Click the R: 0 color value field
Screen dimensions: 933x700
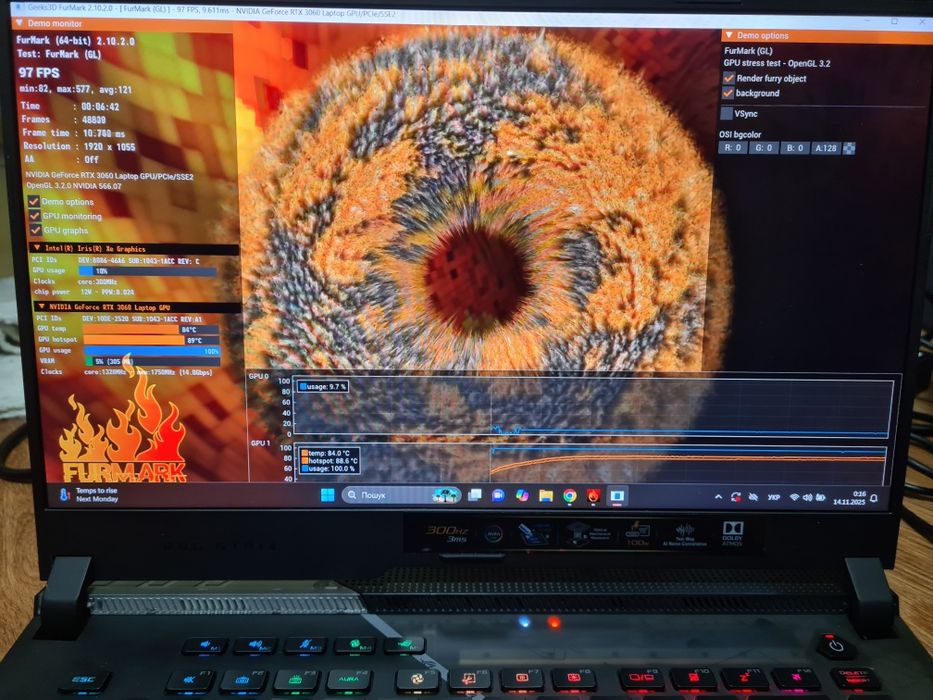click(733, 148)
